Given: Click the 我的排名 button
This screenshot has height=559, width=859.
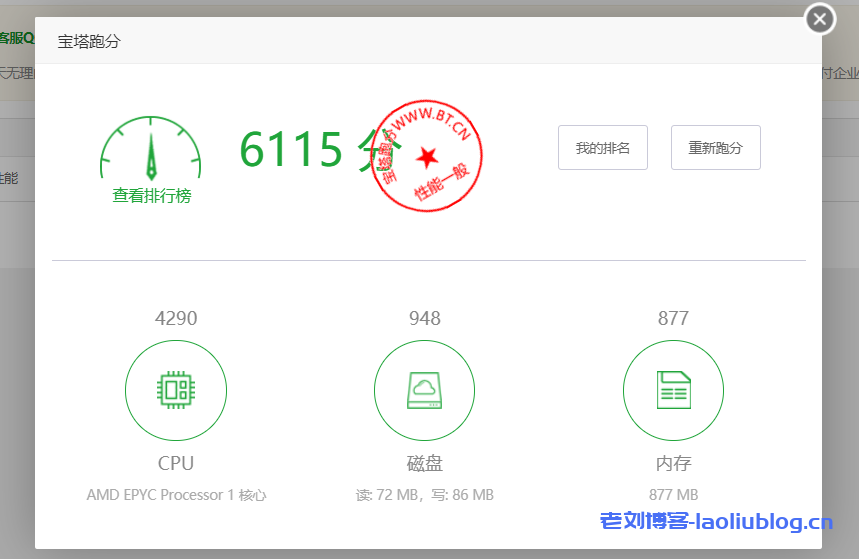Looking at the screenshot, I should point(603,147).
